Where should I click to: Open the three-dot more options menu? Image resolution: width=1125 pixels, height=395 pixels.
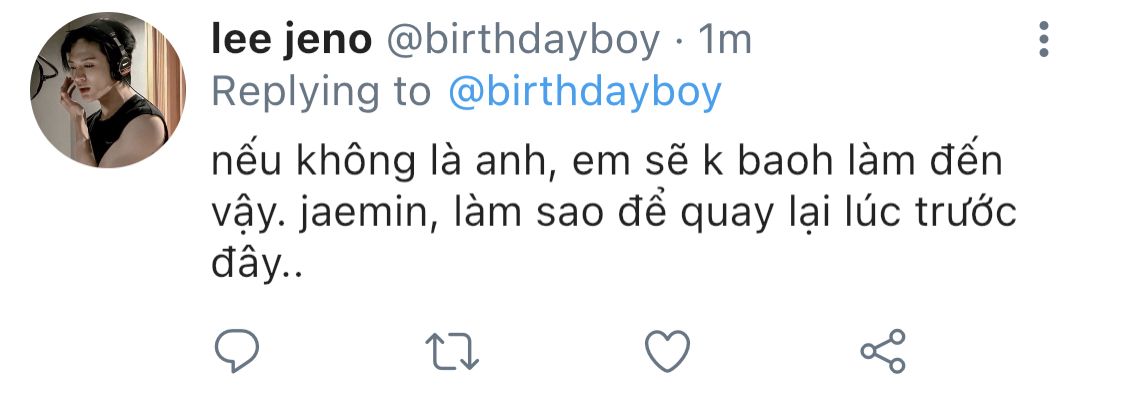(x=1044, y=39)
